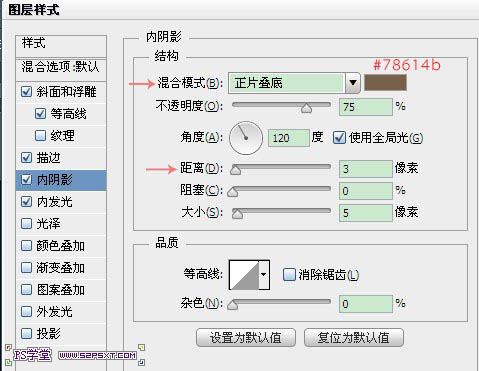Click the contour curve thumbnail
Viewport: 479px width, 371px height.
point(244,275)
